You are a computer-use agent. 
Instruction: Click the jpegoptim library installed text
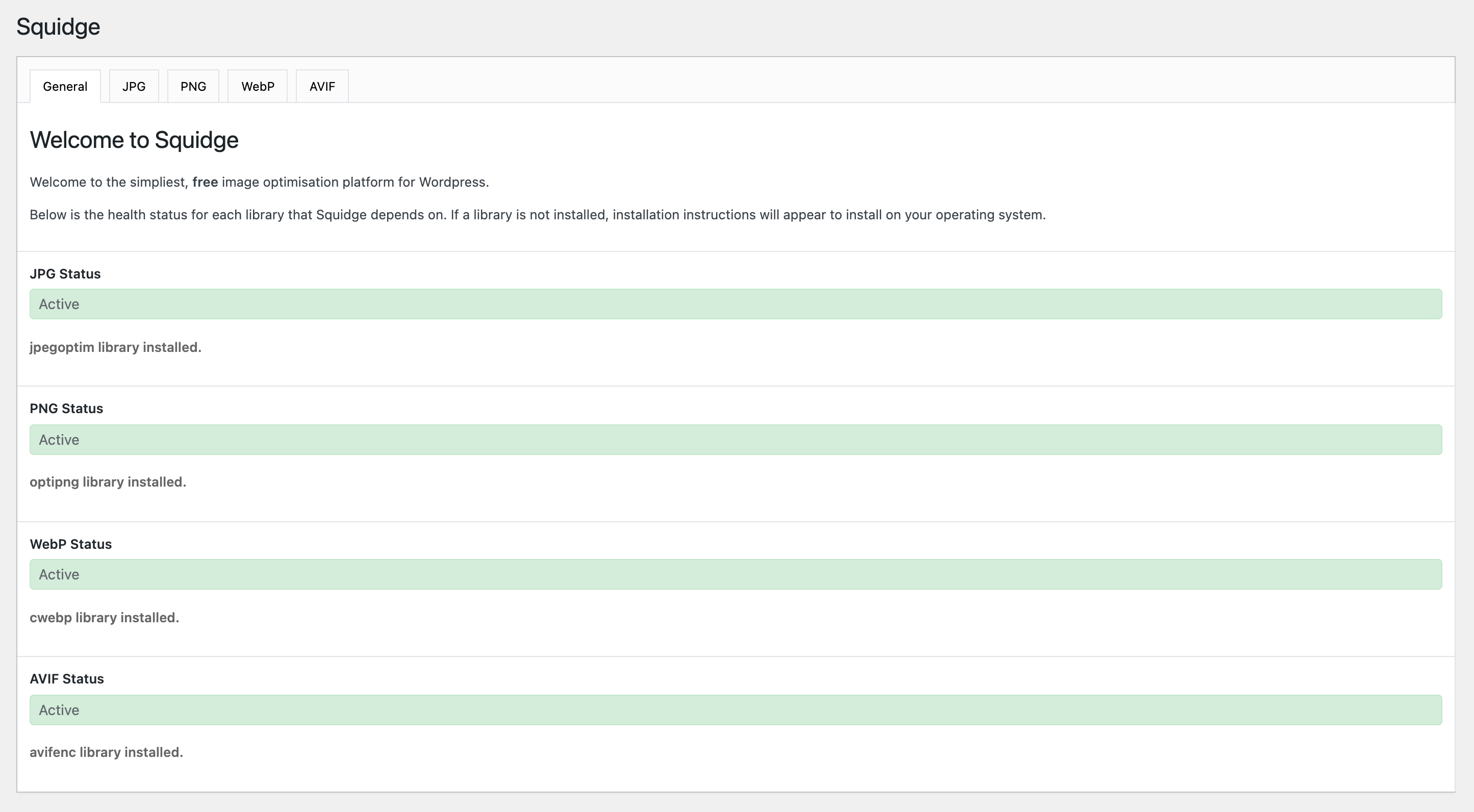(116, 347)
